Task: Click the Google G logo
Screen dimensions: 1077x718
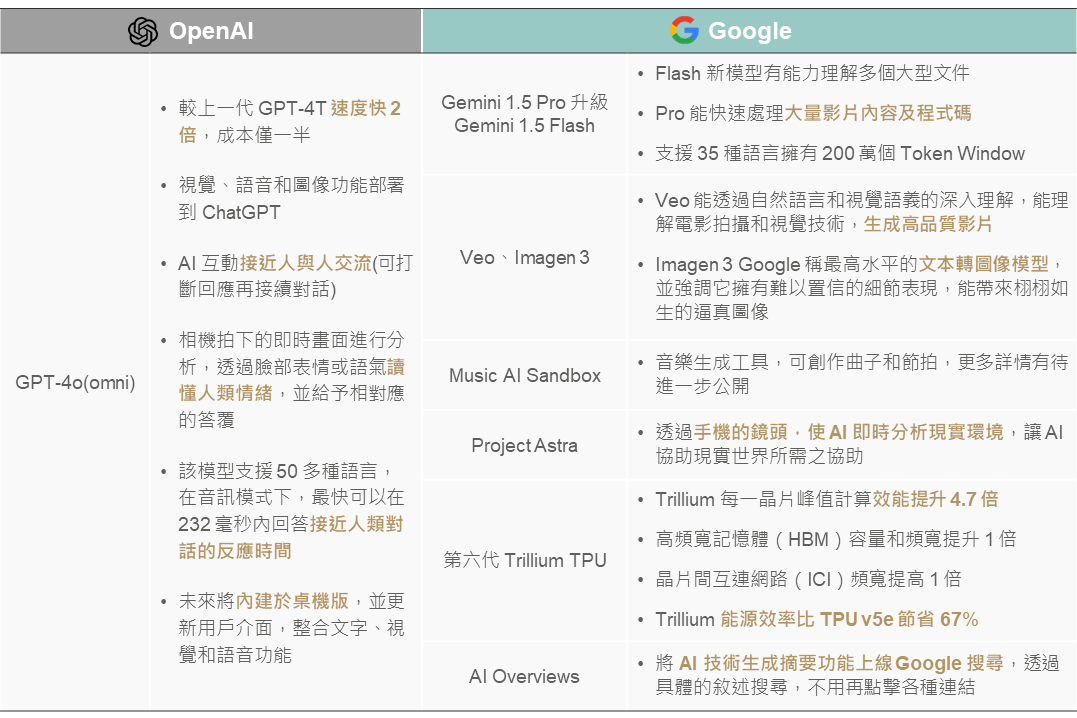Action: (x=684, y=31)
